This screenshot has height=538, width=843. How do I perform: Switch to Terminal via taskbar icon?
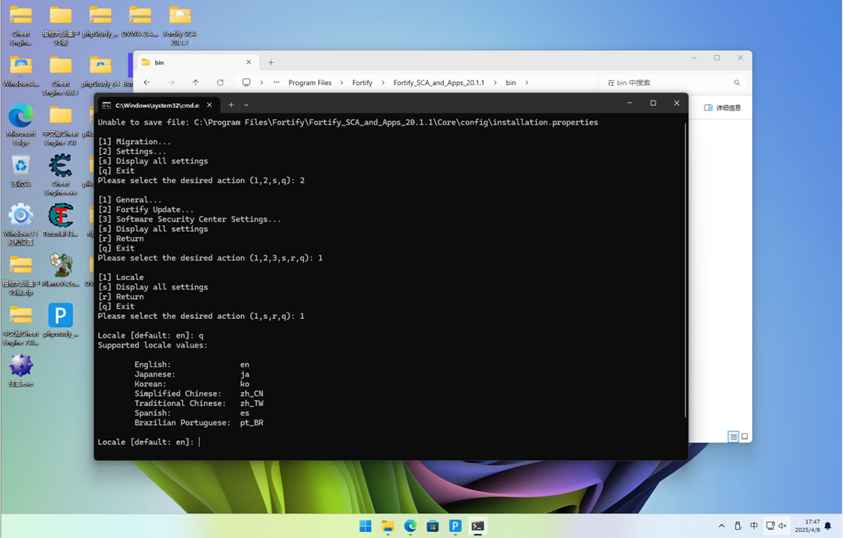click(x=478, y=526)
